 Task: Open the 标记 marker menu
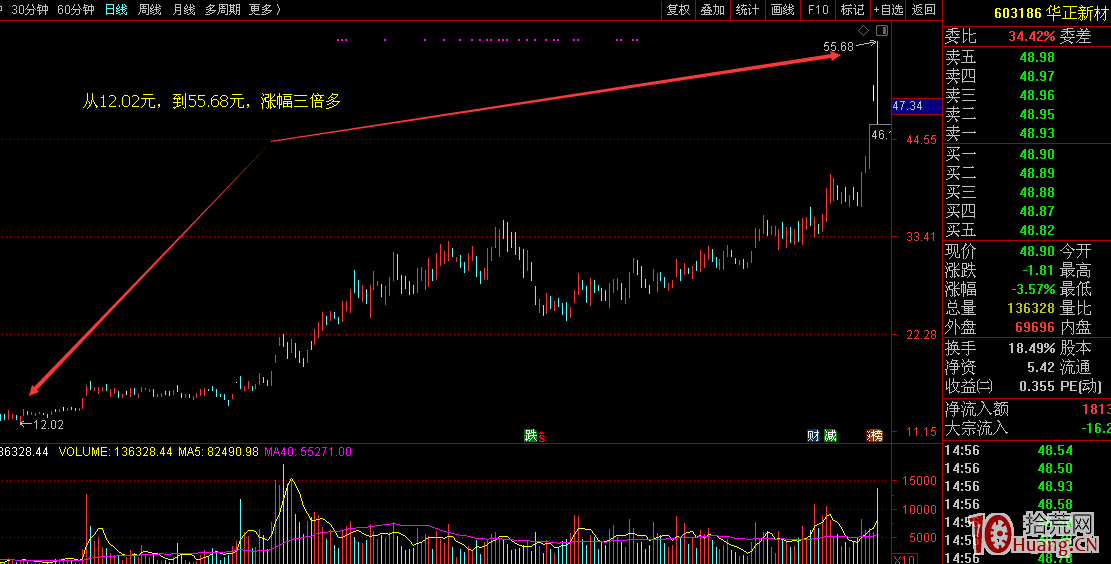pos(852,9)
